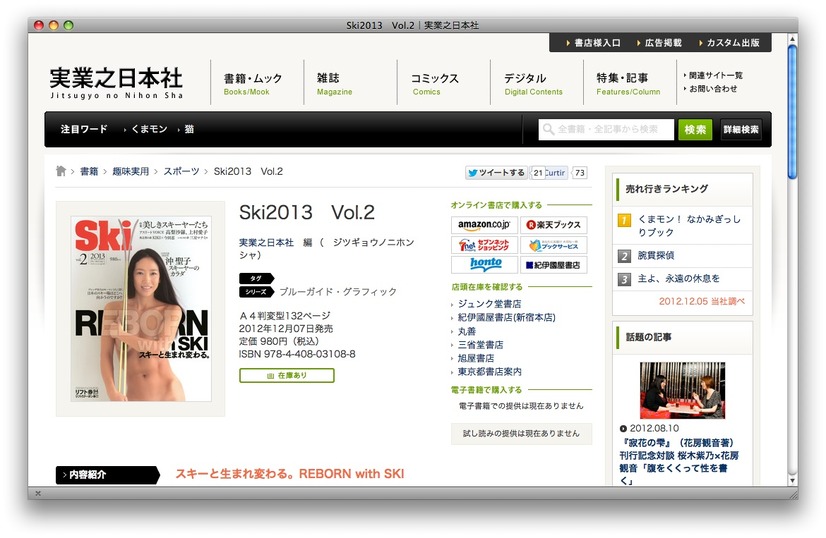Viewport: 826px width, 538px height.
Task: Open the お問い合わせ link
Action: pyautogui.click(x=712, y=89)
